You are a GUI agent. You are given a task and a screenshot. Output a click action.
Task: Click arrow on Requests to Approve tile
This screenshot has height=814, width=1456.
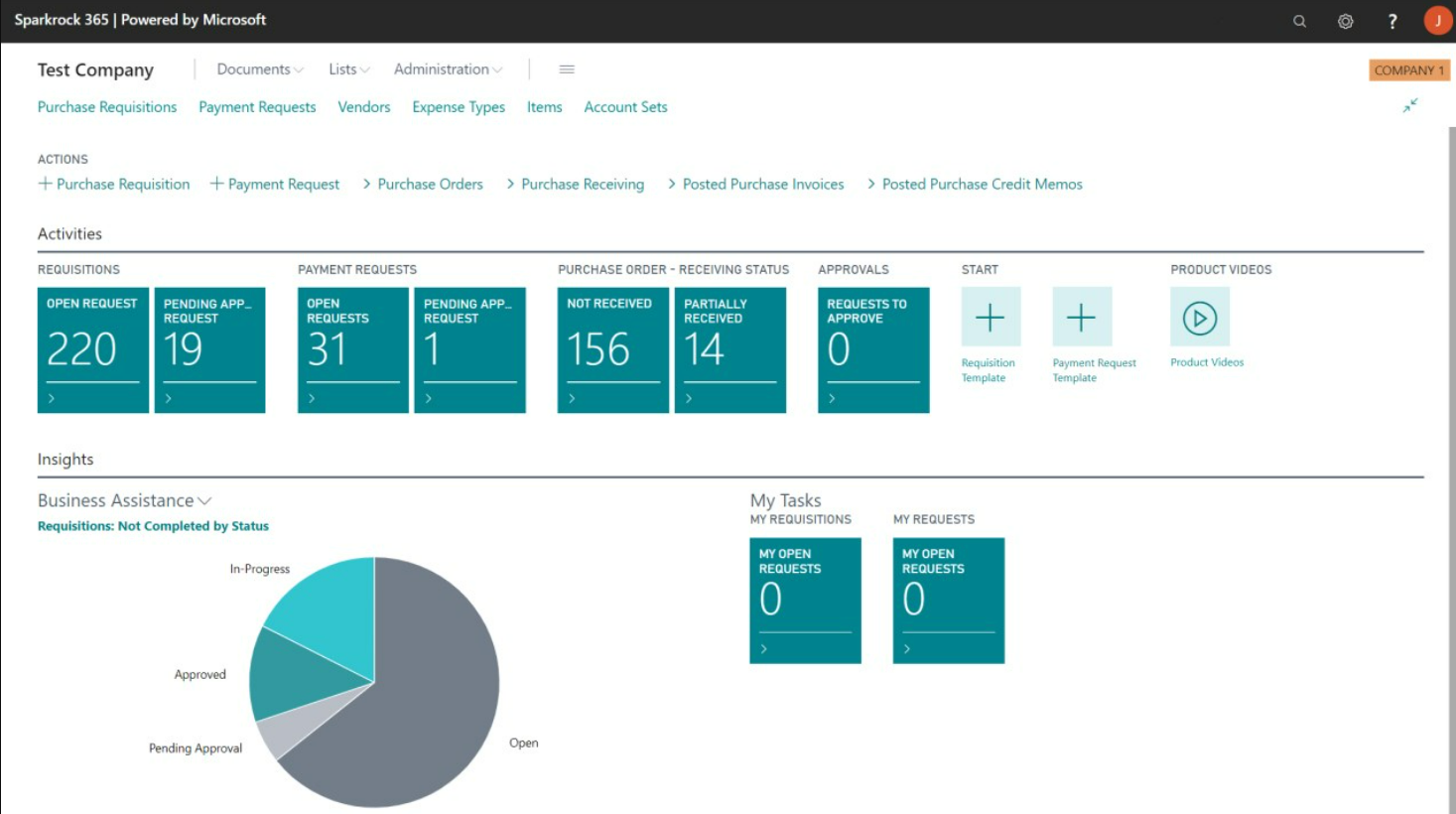pyautogui.click(x=832, y=398)
